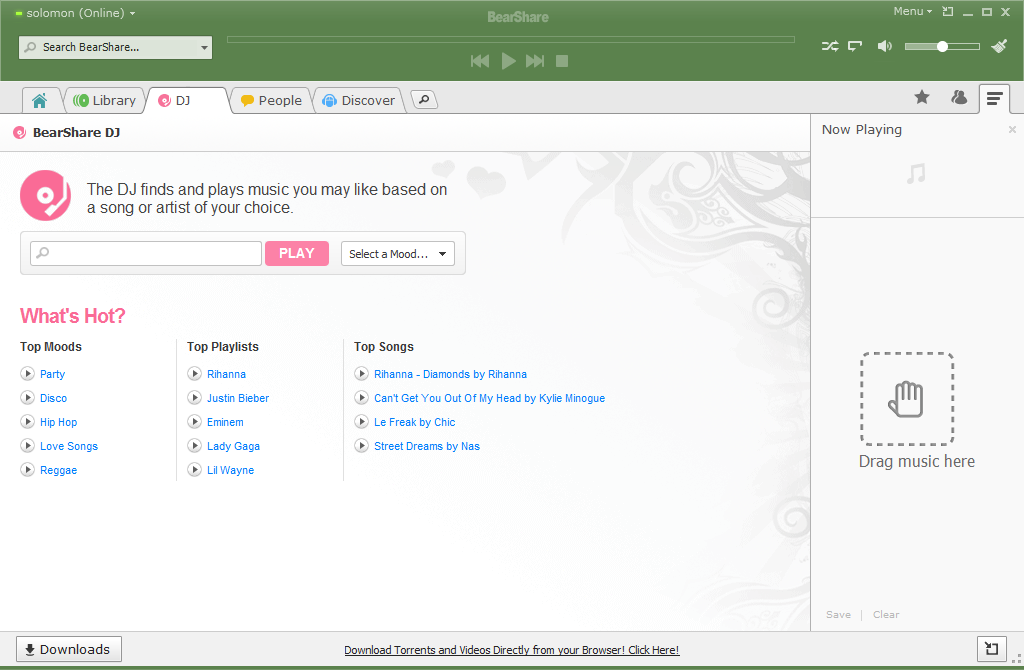
Task: Play Street Dreams by Nas icon
Action: [362, 446]
